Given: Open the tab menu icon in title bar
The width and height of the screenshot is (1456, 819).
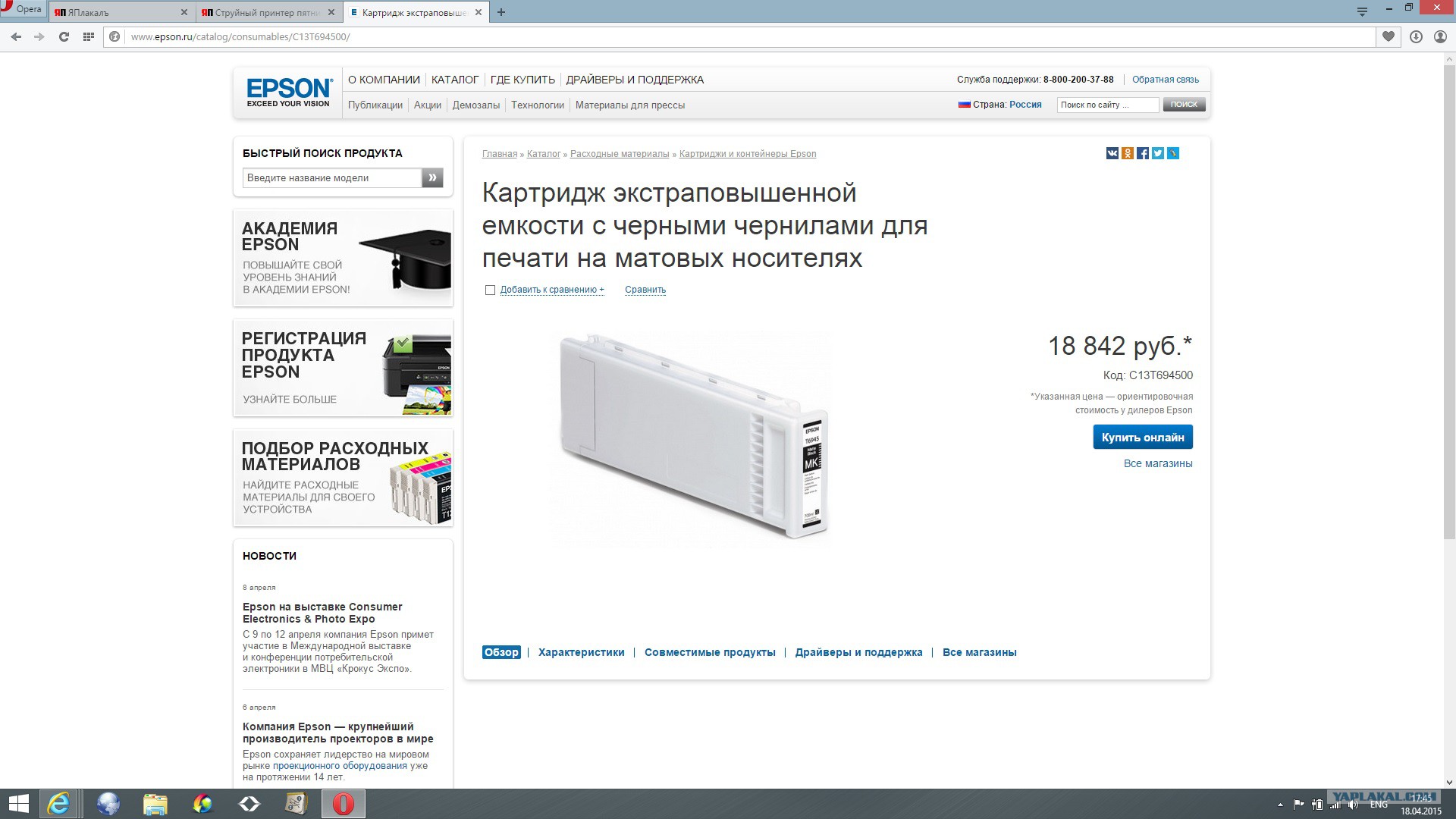Looking at the screenshot, I should point(1362,11).
